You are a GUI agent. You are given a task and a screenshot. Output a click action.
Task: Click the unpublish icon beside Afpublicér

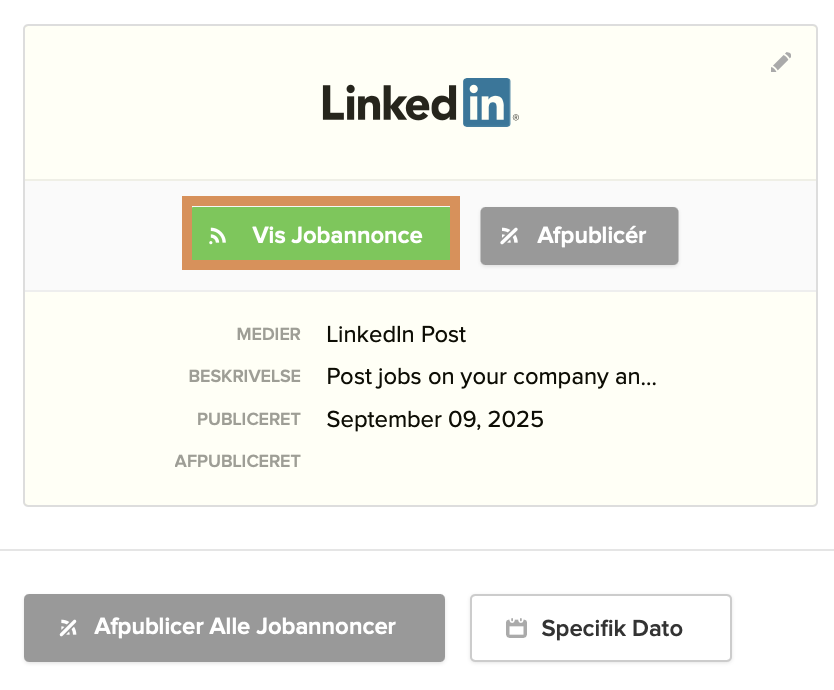(510, 237)
